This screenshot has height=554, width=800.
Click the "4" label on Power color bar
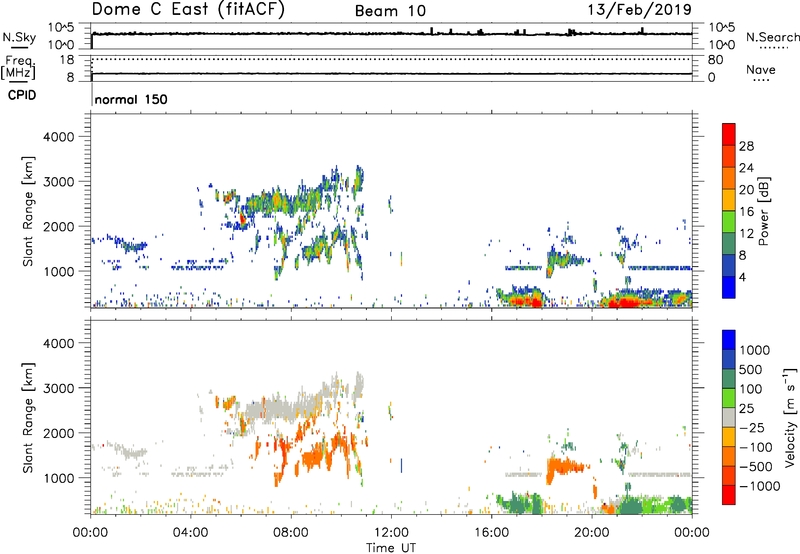743,278
